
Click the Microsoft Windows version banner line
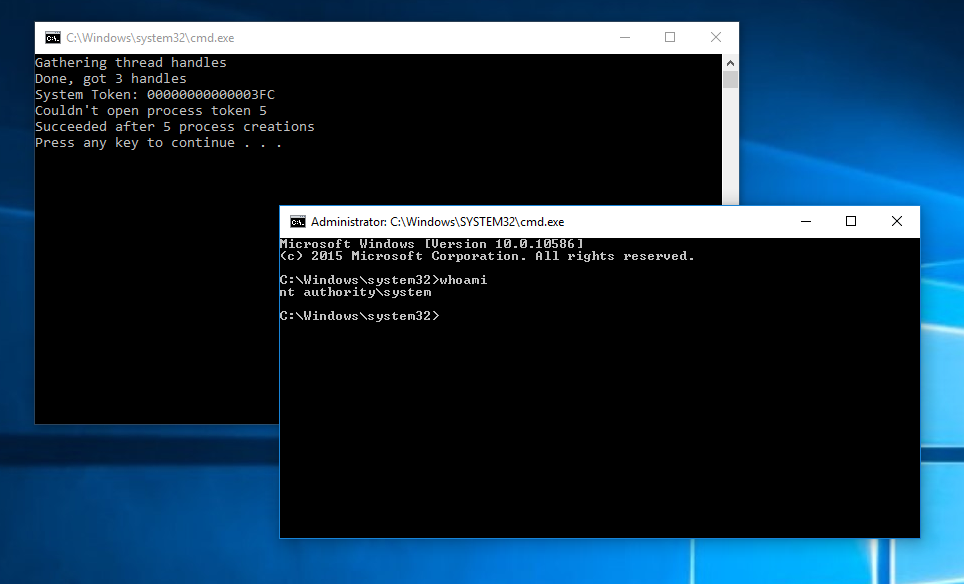tap(431, 244)
